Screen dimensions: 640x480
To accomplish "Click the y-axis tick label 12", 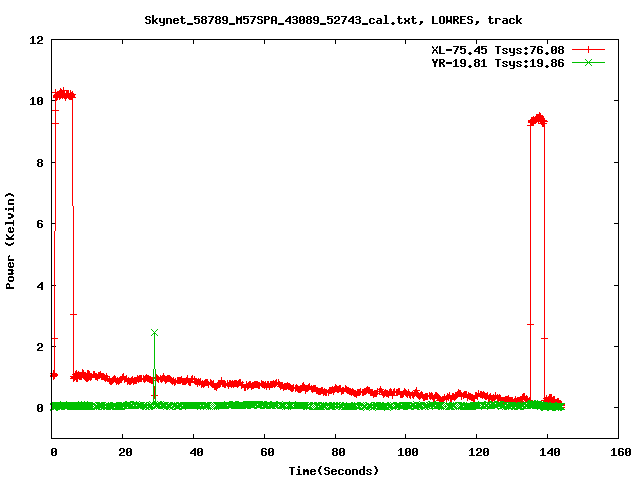I will click(x=36, y=40).
